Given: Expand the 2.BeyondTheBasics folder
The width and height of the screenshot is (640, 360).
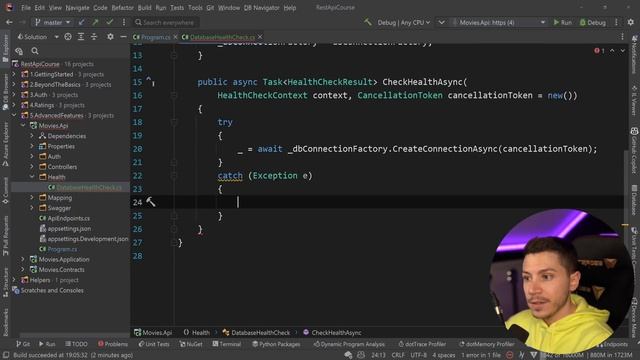Looking at the screenshot, I should click(14, 84).
